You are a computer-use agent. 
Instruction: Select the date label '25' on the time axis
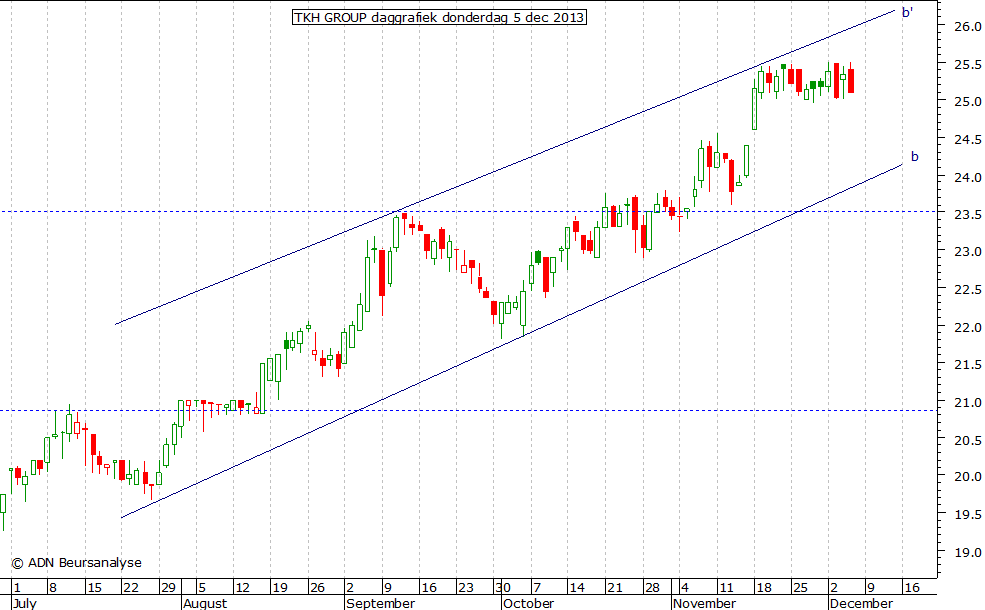[800, 588]
